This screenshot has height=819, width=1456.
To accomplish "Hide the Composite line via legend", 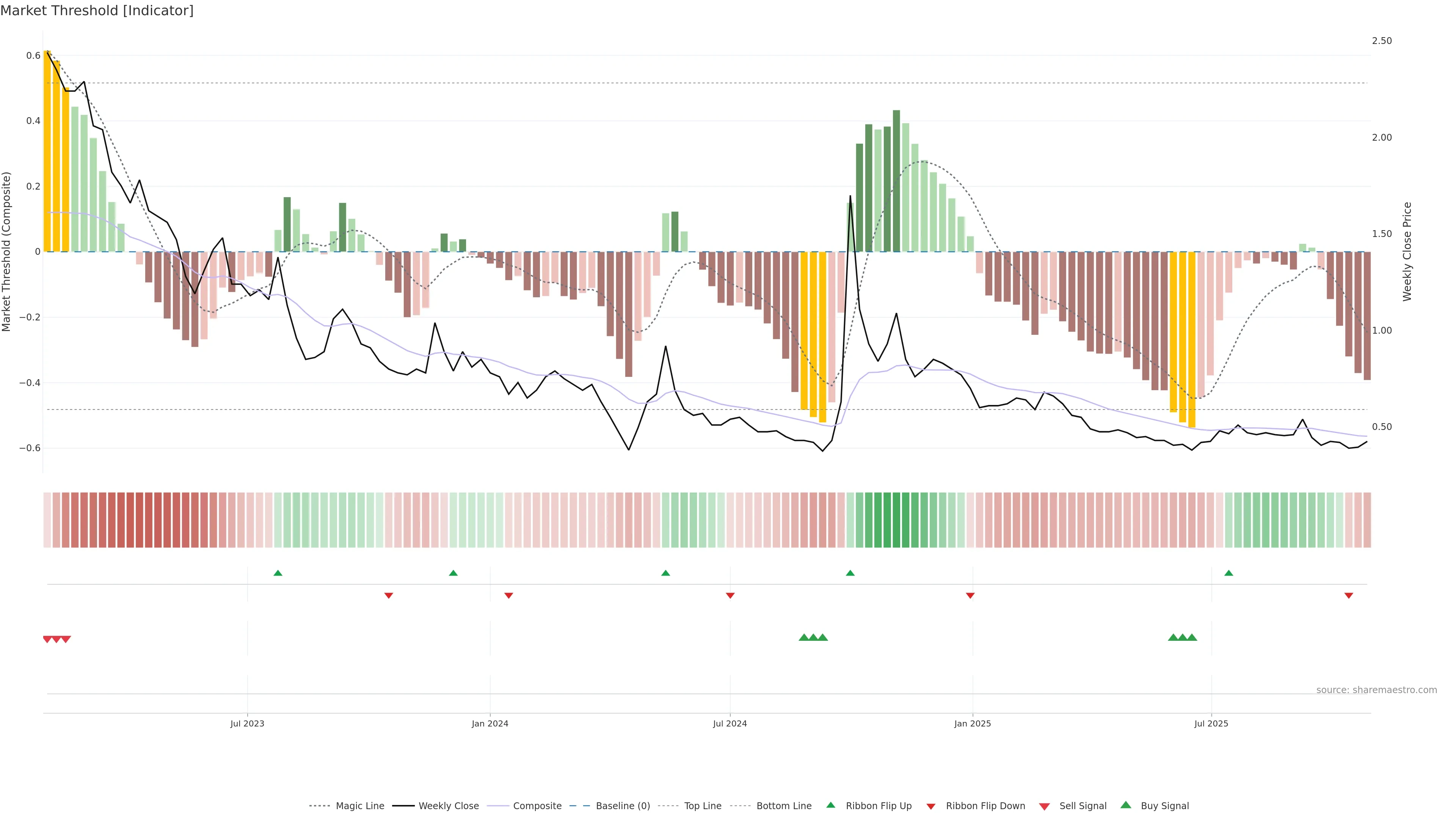I will pyautogui.click(x=537, y=805).
